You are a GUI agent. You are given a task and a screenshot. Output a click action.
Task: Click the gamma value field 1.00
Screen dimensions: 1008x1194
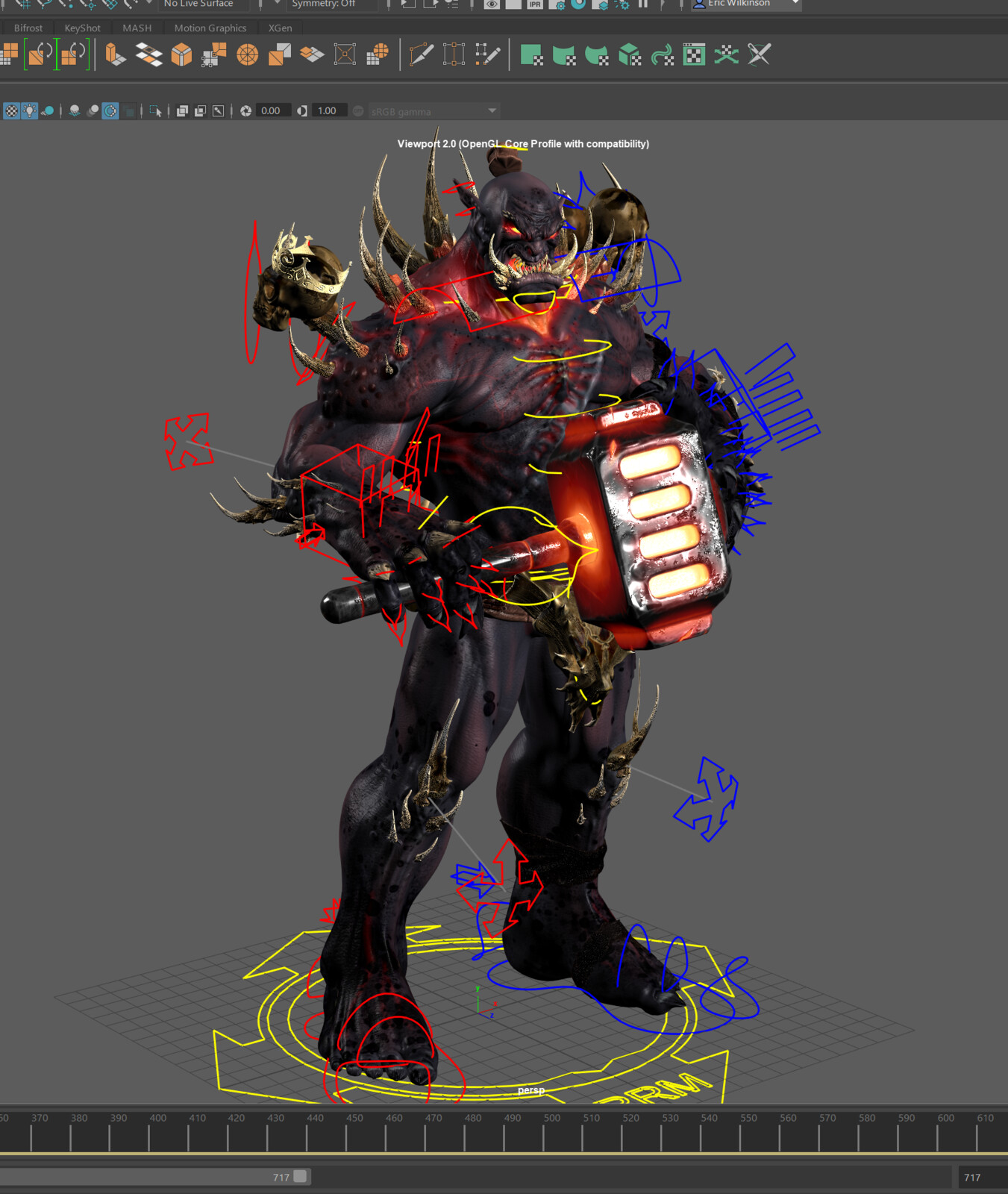tap(329, 111)
